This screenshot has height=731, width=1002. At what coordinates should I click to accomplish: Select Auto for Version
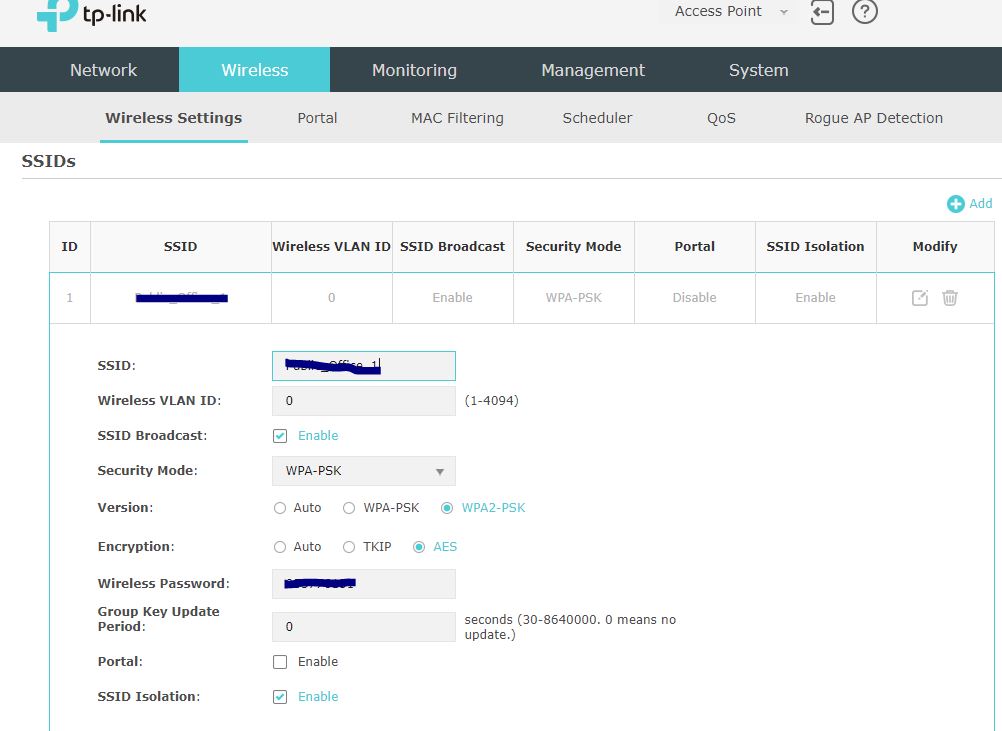[280, 508]
